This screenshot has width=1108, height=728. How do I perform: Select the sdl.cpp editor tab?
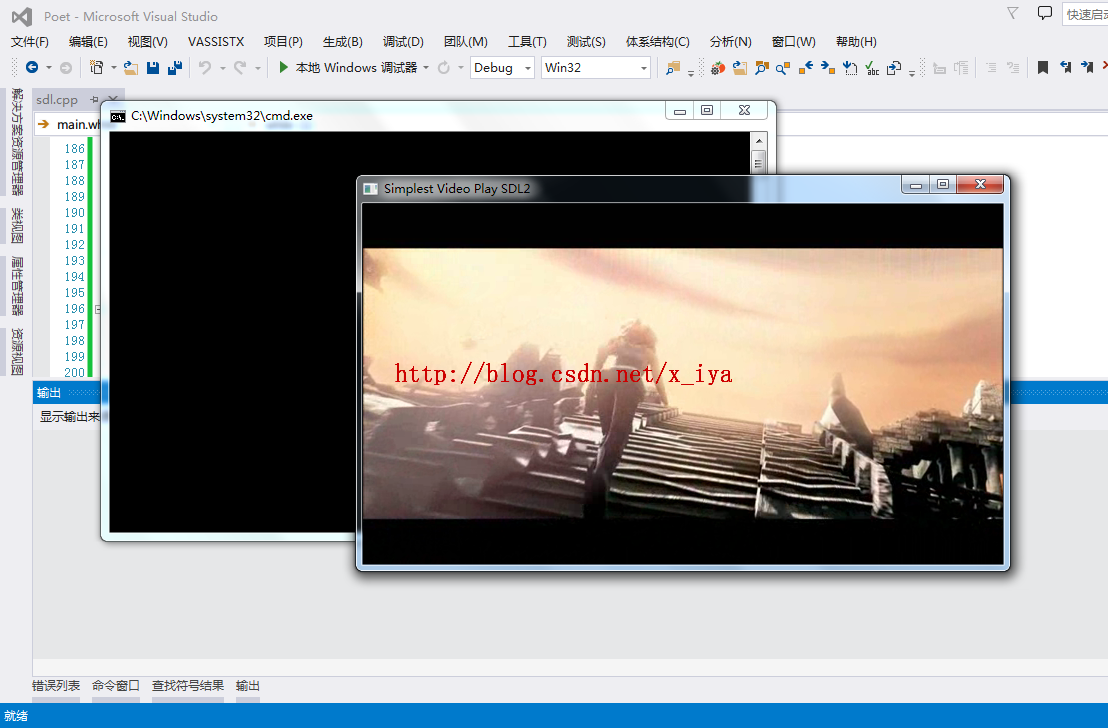pos(57,100)
